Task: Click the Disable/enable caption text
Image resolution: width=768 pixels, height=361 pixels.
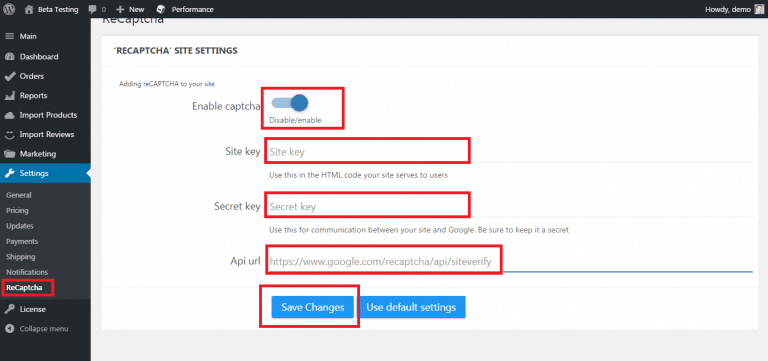Action: 295,120
